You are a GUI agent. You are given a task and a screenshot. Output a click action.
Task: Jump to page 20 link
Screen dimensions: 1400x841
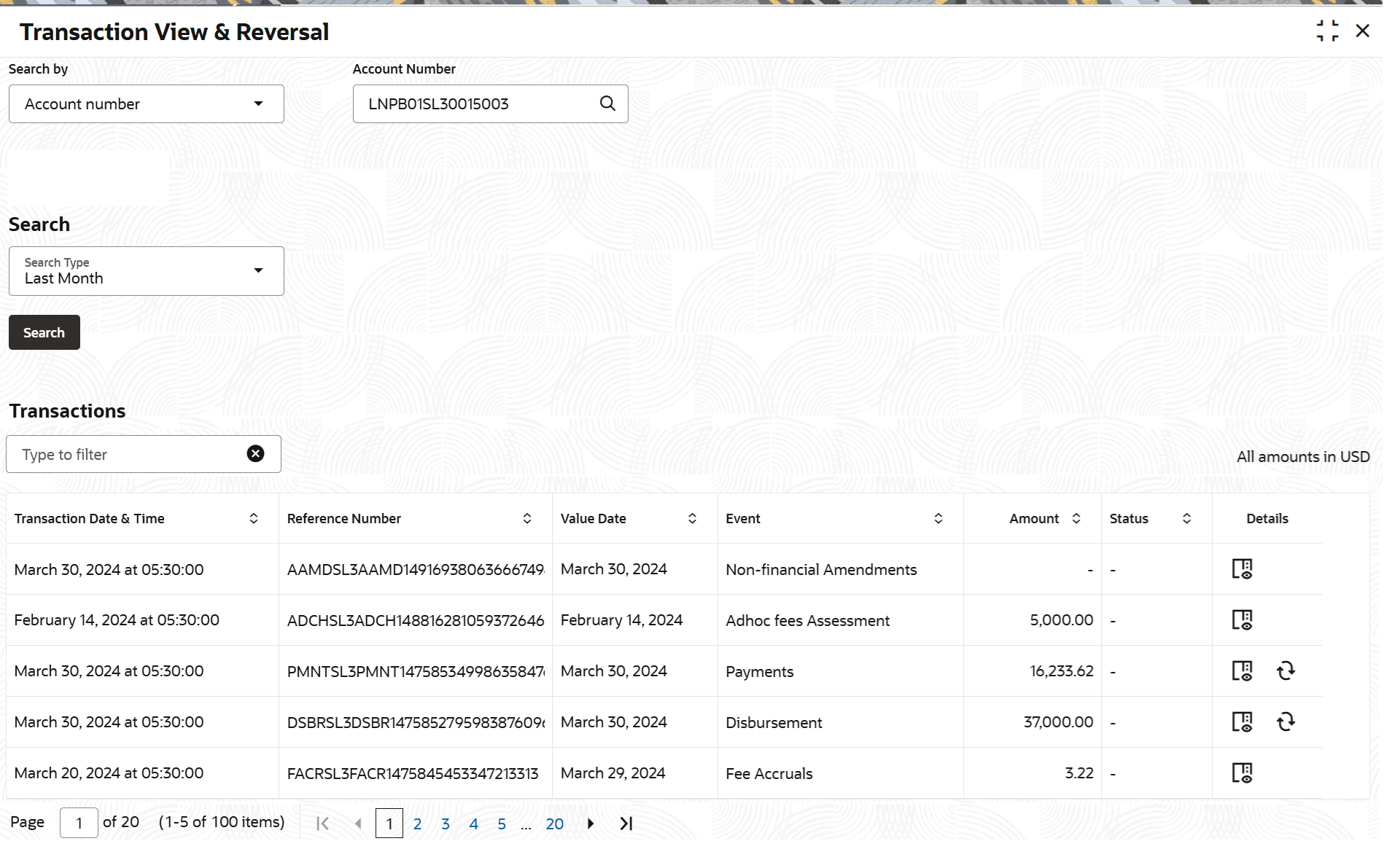[x=554, y=824]
